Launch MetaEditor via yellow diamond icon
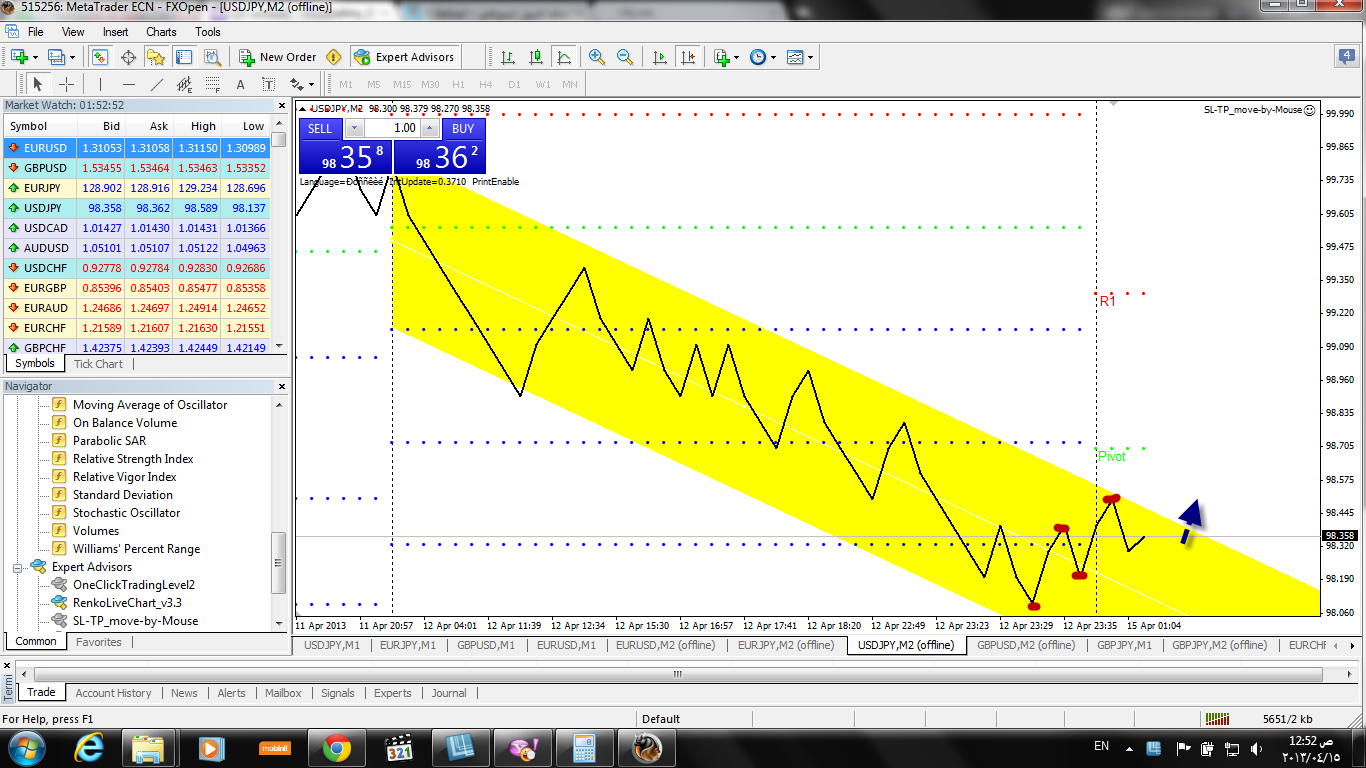The width and height of the screenshot is (1366, 768). pyautogui.click(x=333, y=57)
